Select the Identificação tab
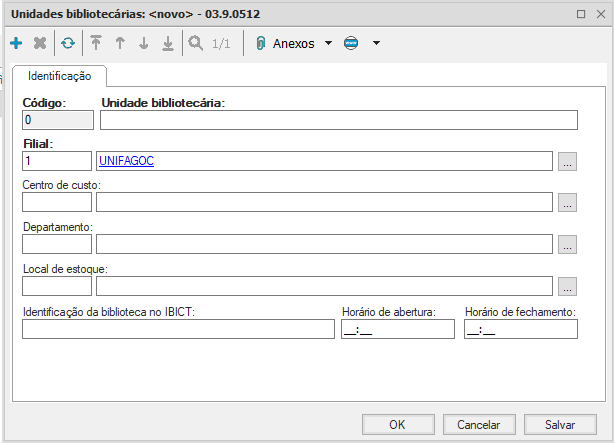Screen dimensions: 614x445 point(60,76)
